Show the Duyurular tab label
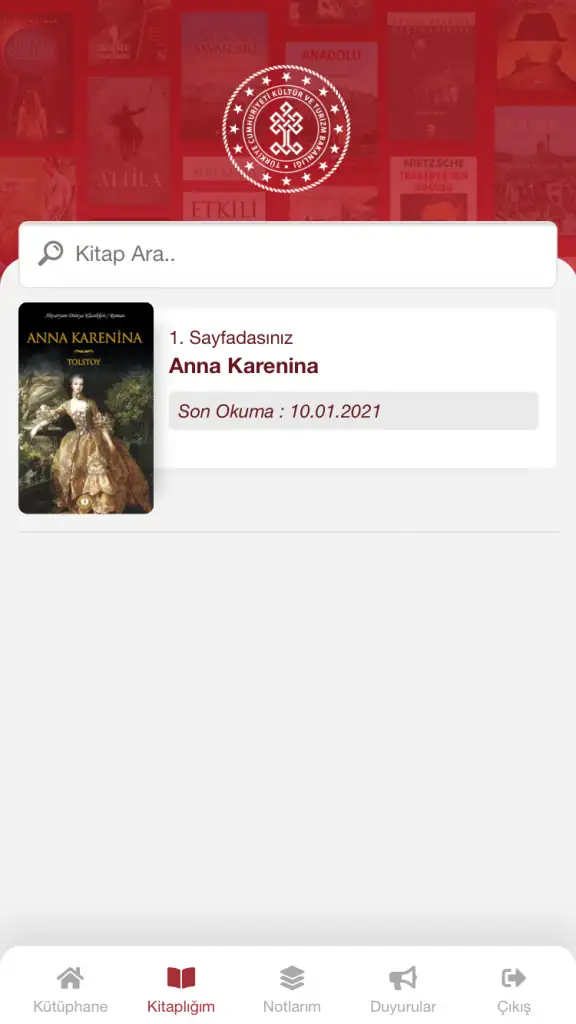Image resolution: width=576 pixels, height=1024 pixels. tap(403, 1006)
